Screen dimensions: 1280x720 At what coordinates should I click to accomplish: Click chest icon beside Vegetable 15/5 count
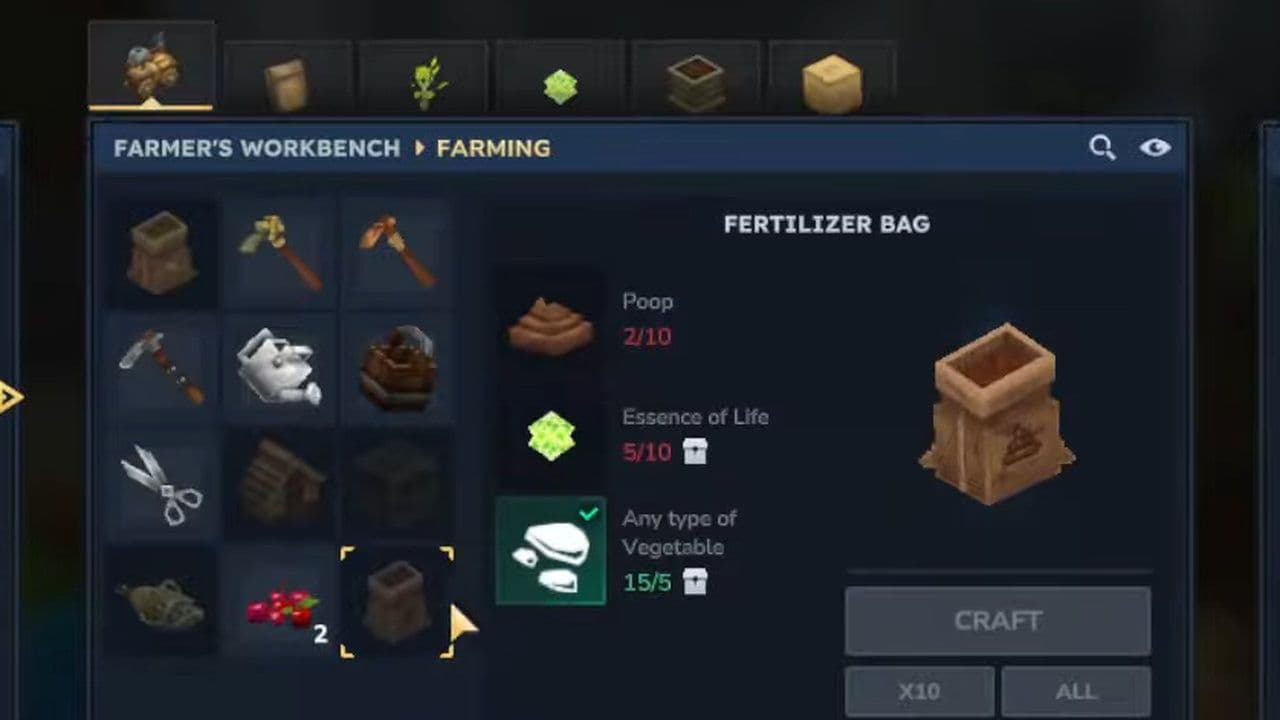pos(695,581)
